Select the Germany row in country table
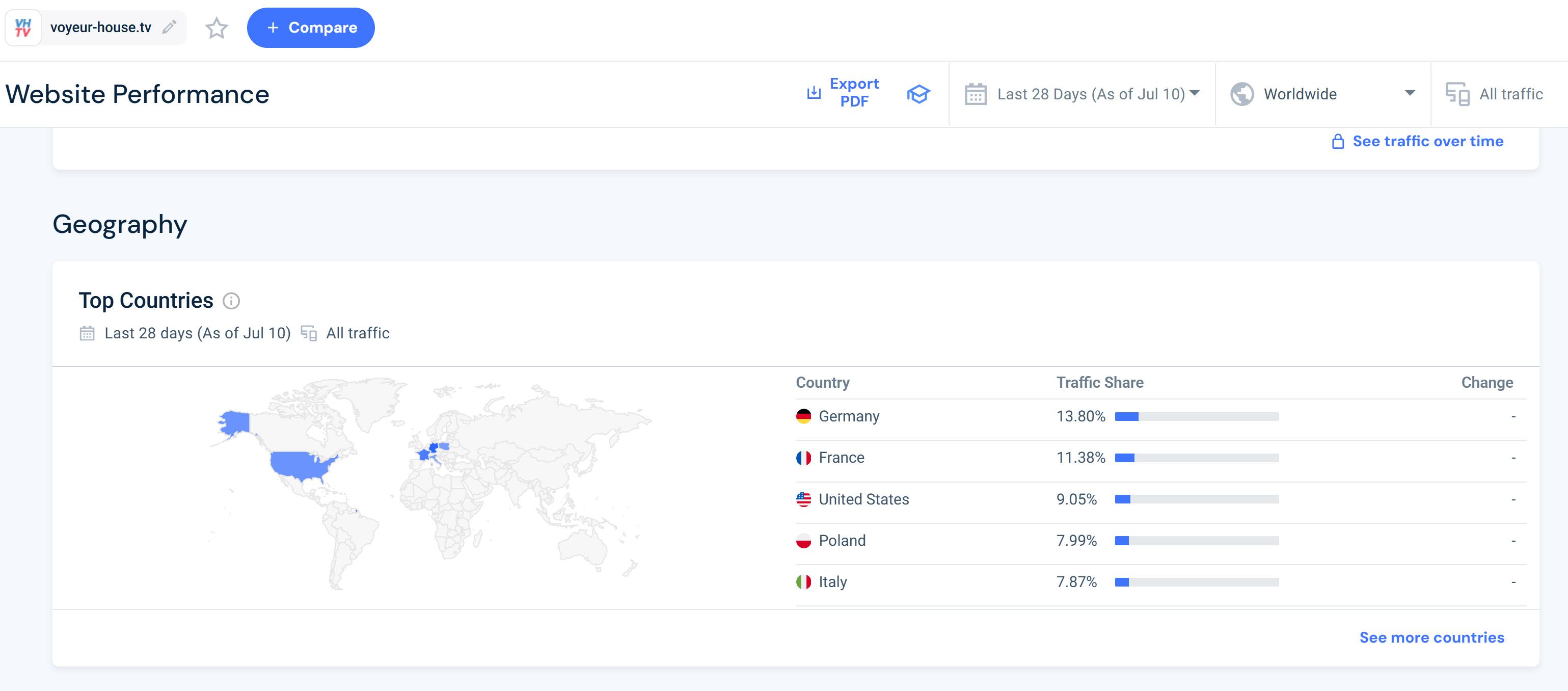Image resolution: width=1568 pixels, height=691 pixels. (x=849, y=416)
